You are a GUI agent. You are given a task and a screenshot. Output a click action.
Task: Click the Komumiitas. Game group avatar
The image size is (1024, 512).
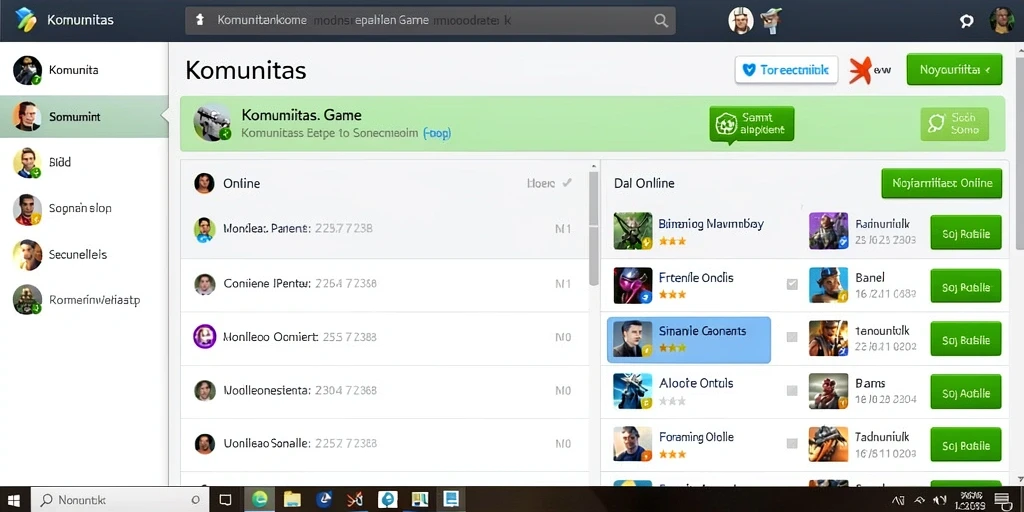pyautogui.click(x=212, y=123)
